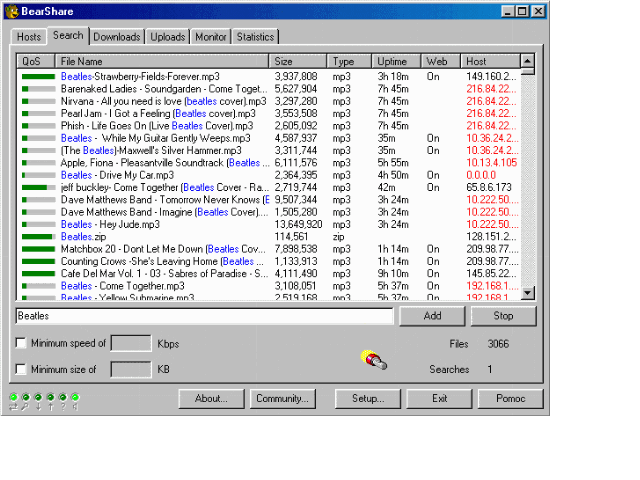Open the Setup... dialog

pos(368,398)
